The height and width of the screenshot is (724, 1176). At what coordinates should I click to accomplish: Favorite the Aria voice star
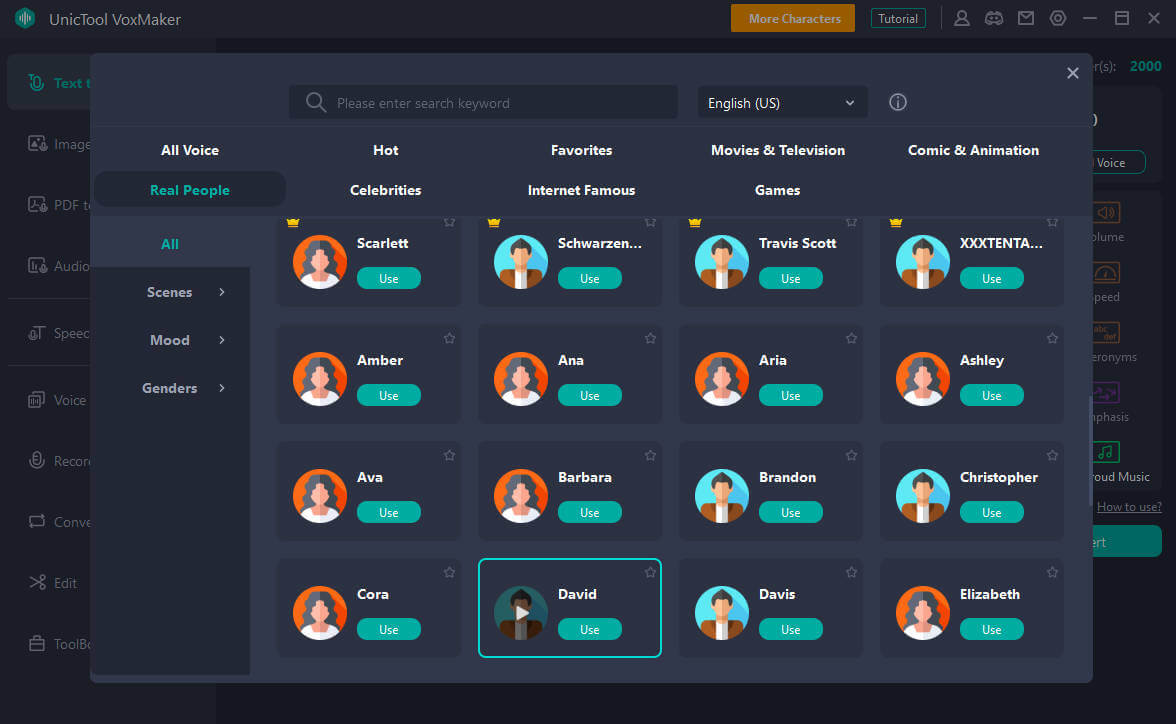851,338
